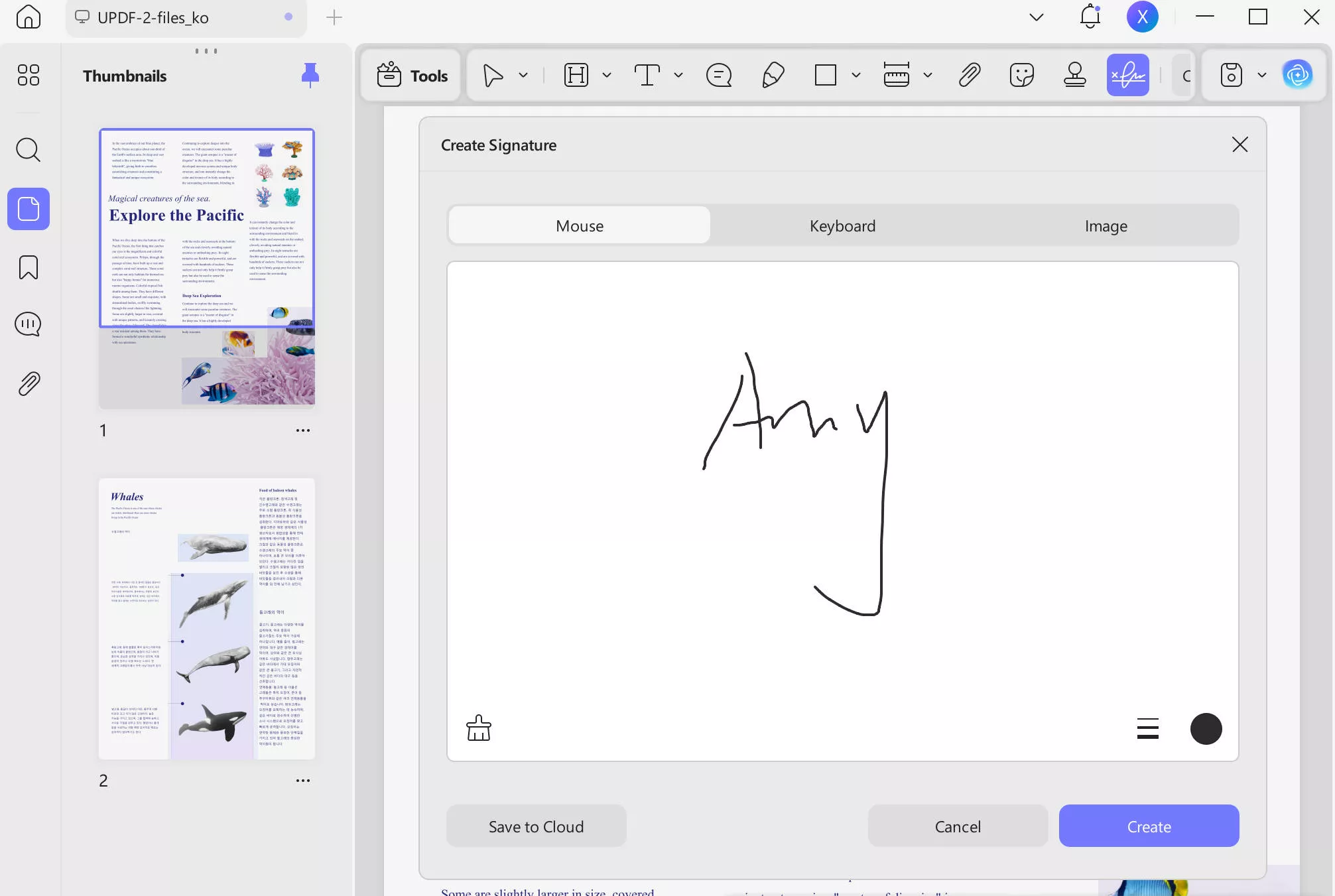Click the eraser clear-signature icon

pyautogui.click(x=478, y=728)
